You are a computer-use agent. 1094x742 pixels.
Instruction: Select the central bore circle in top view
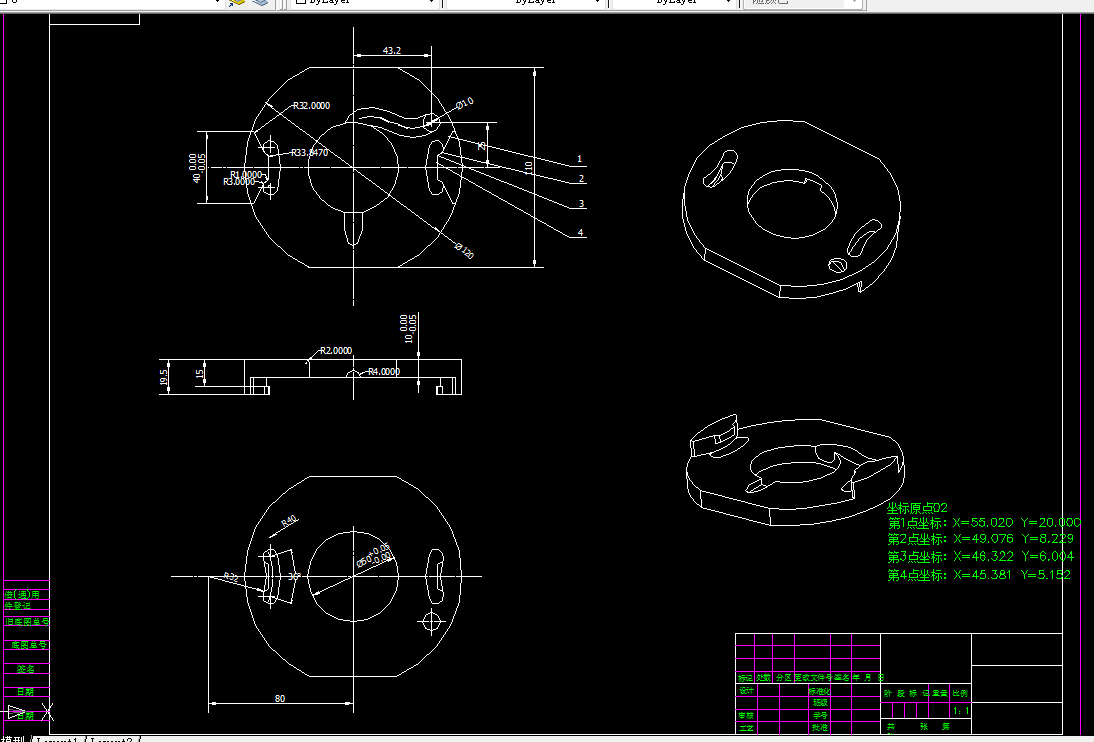point(353,167)
